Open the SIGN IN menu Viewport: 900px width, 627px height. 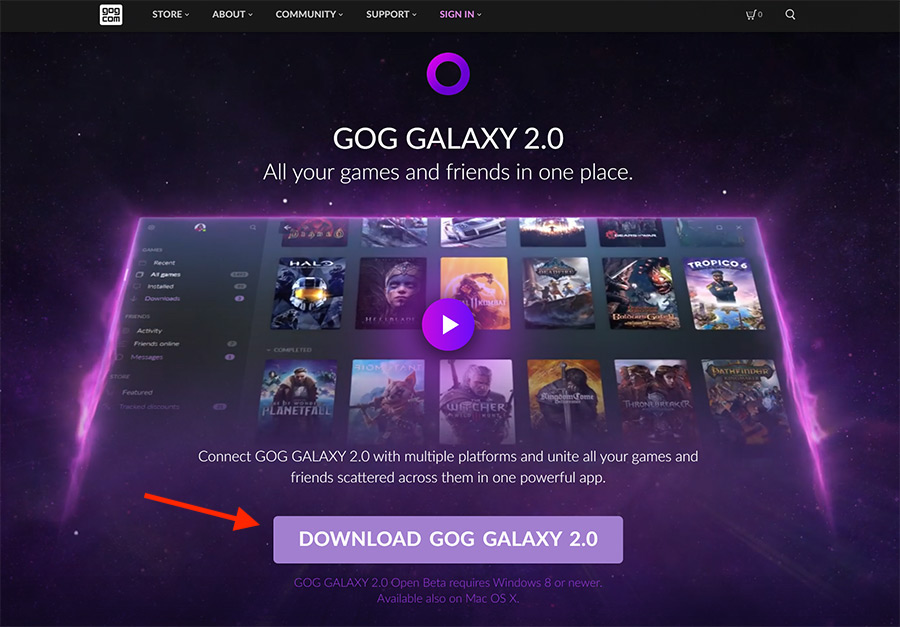point(460,14)
